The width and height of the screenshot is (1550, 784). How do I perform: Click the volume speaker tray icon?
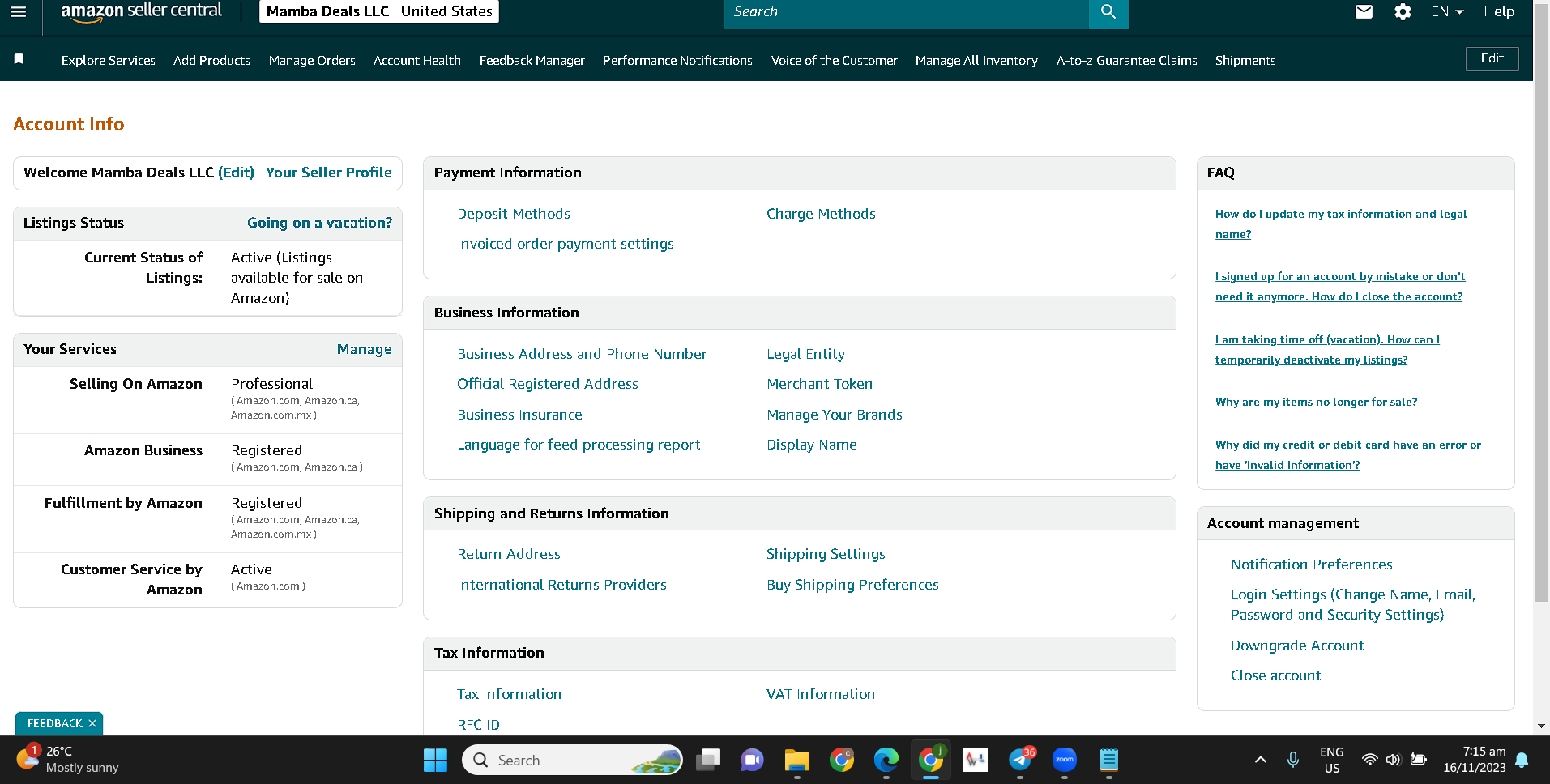click(1393, 760)
